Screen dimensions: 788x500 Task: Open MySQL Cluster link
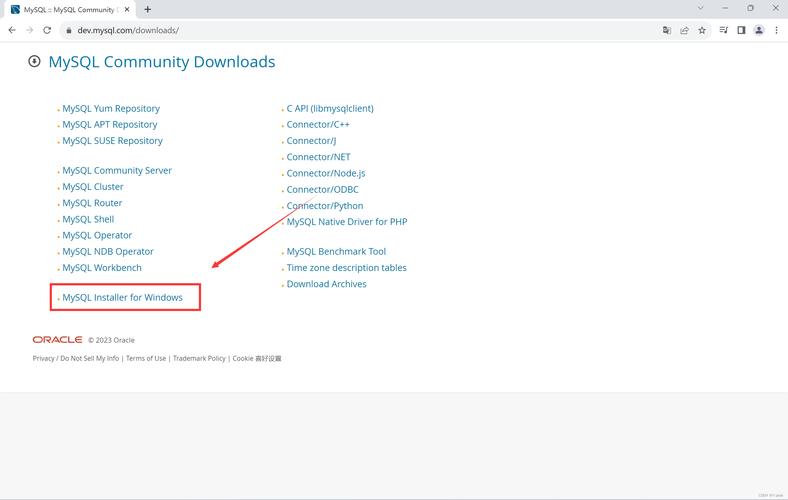point(93,186)
